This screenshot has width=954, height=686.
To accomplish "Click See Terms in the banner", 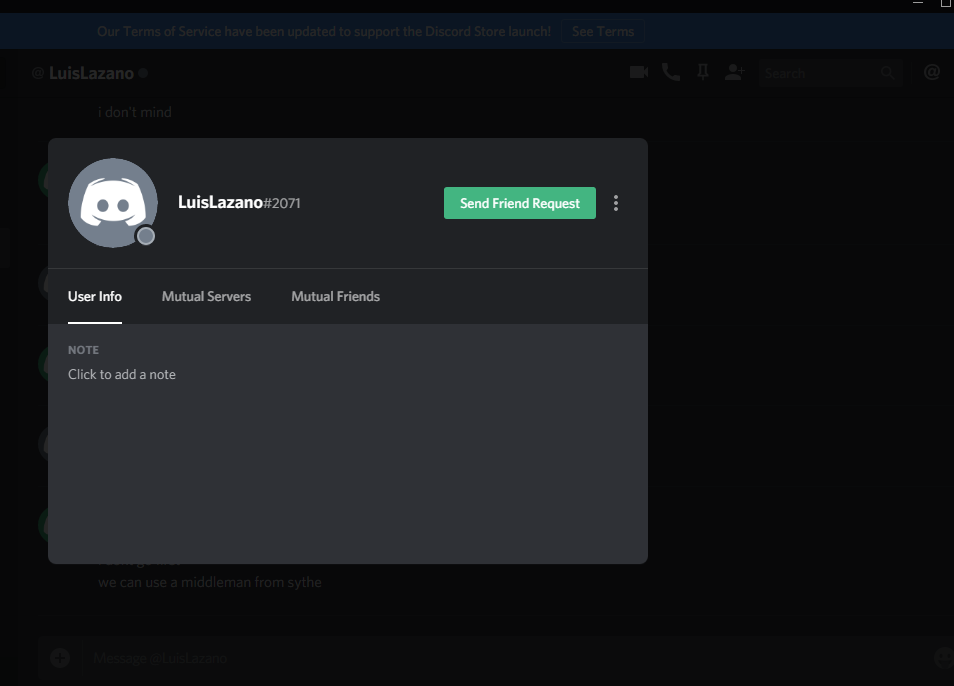I will [x=602, y=32].
